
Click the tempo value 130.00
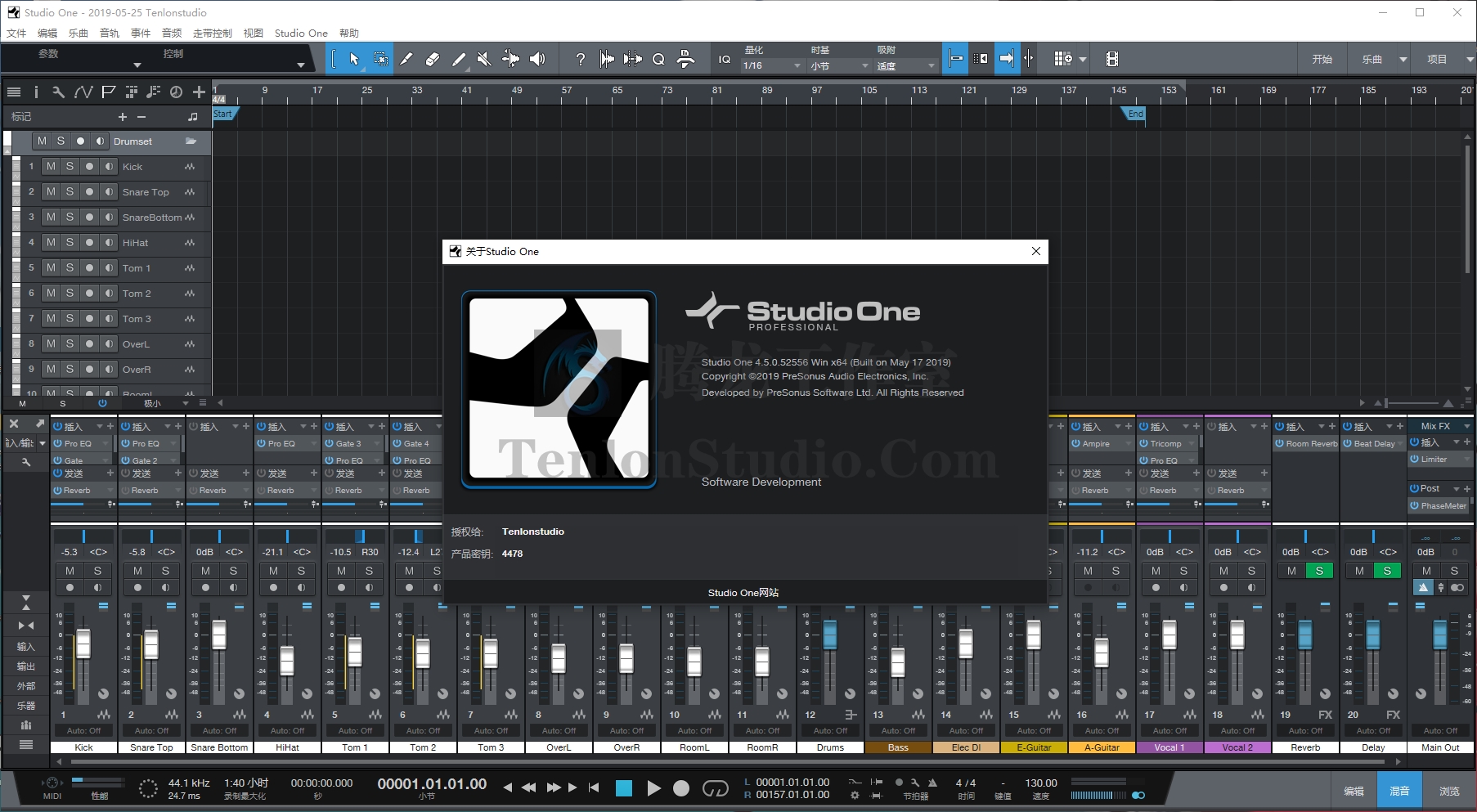1041,783
